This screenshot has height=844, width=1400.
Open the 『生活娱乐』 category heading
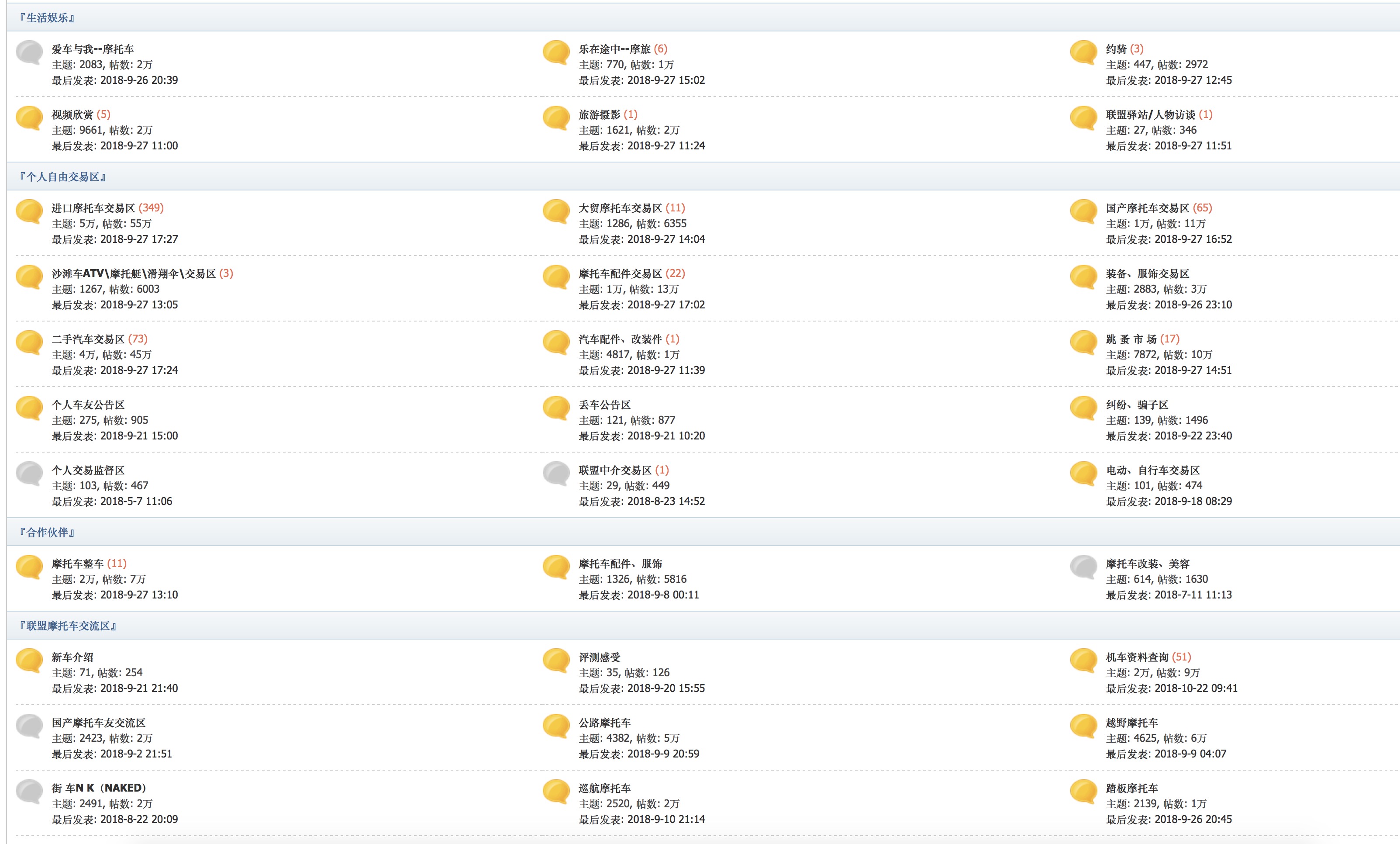[x=47, y=17]
